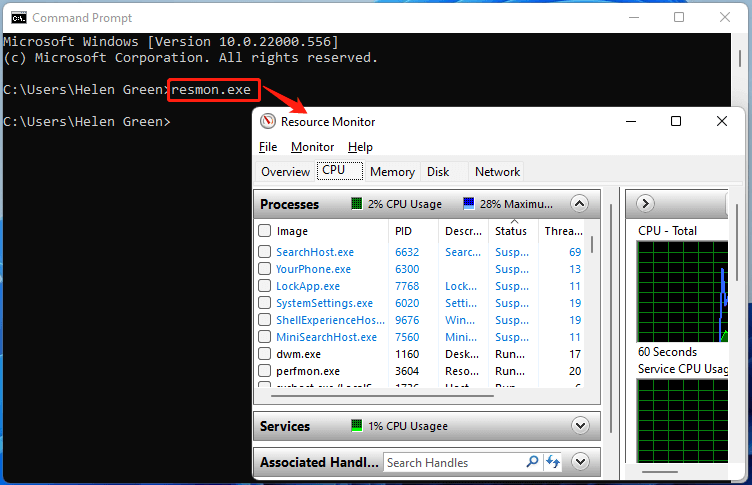Open the Monitor menu
The width and height of the screenshot is (752, 485).
(x=312, y=147)
